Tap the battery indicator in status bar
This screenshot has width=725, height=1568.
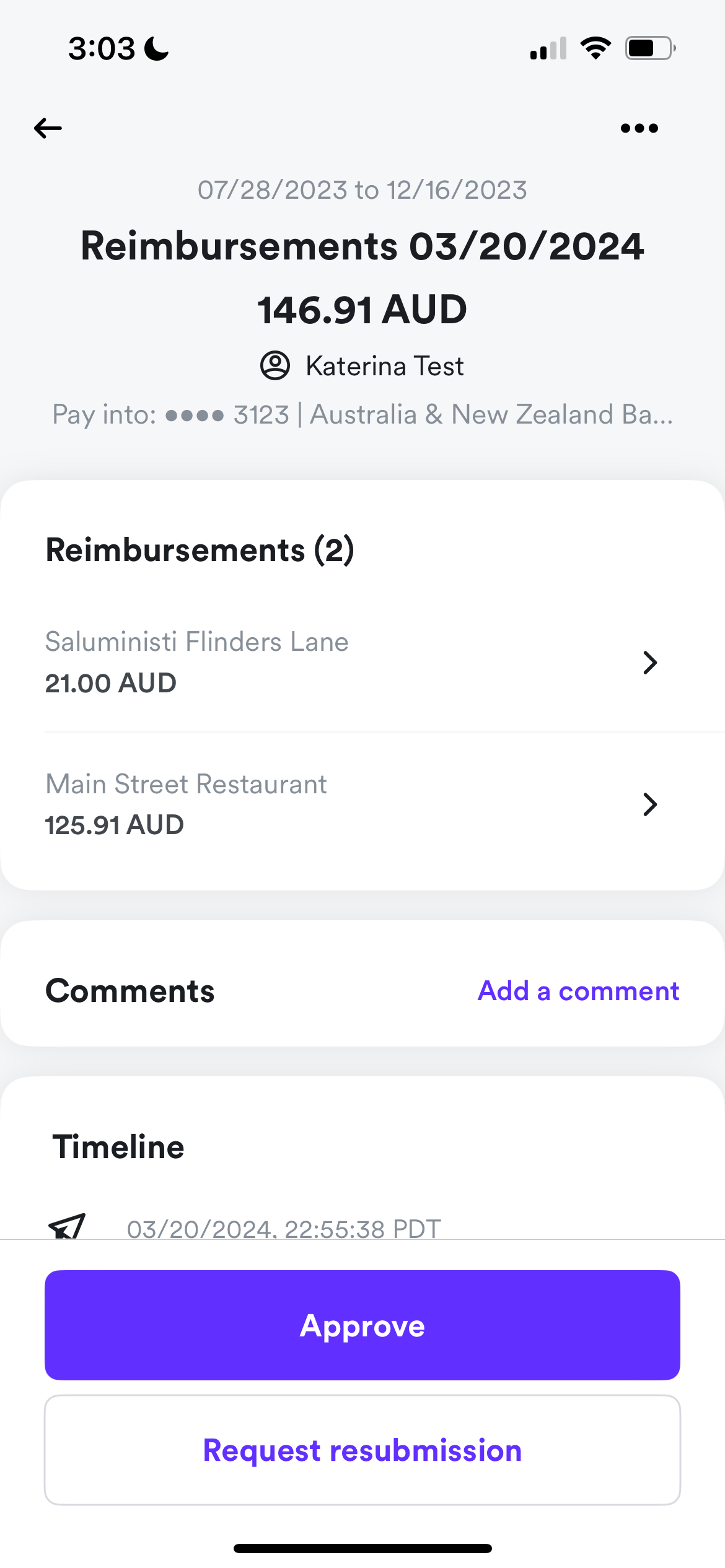click(650, 48)
